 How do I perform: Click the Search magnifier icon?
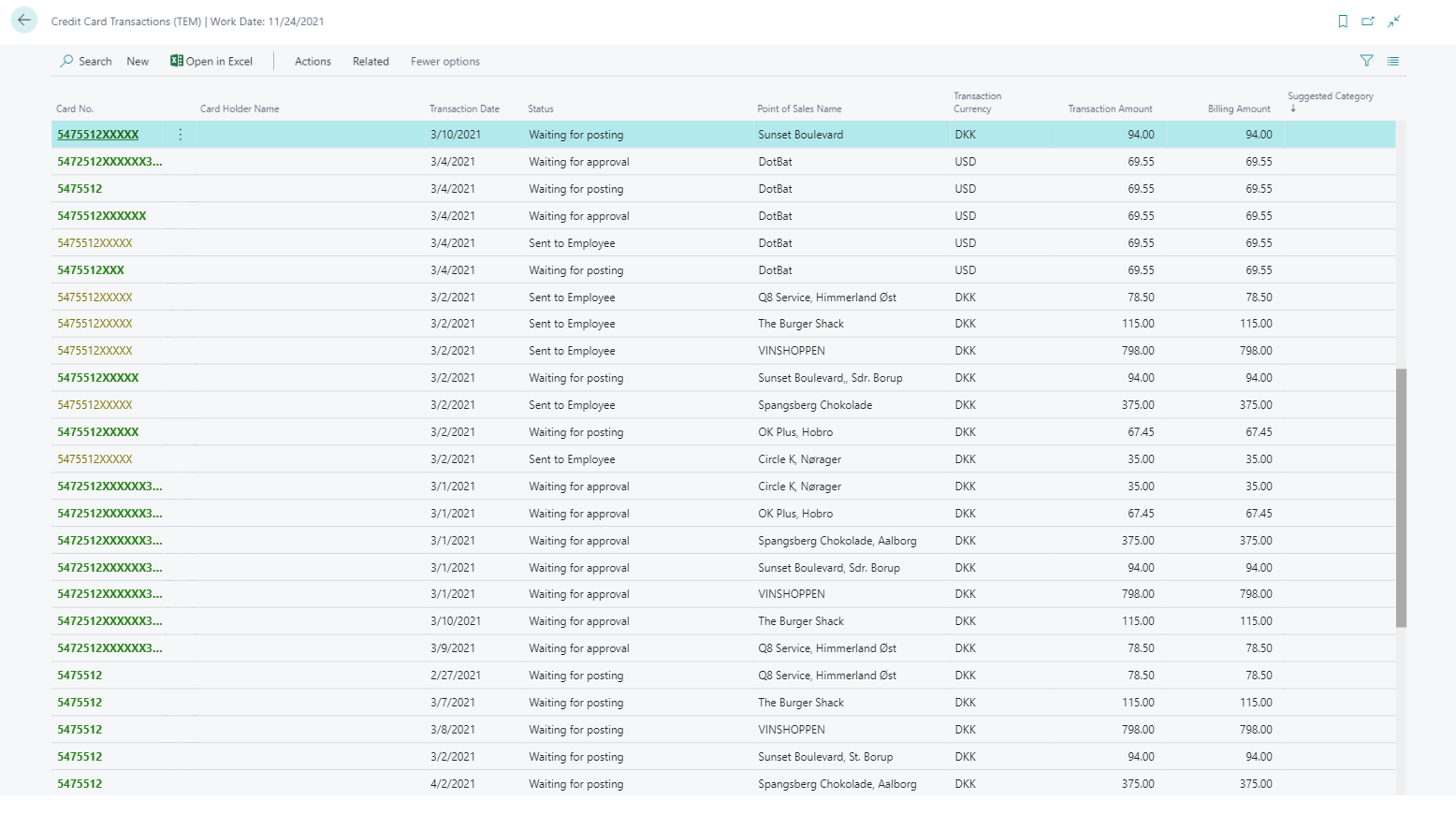(x=66, y=61)
